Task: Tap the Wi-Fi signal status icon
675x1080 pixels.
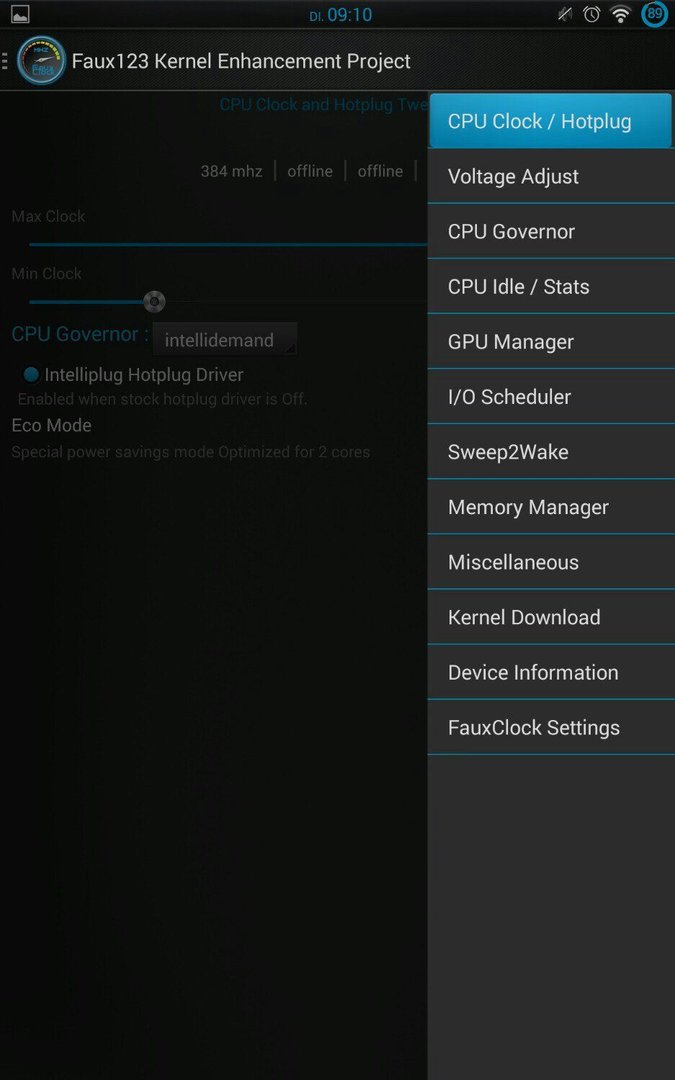Action: 621,14
